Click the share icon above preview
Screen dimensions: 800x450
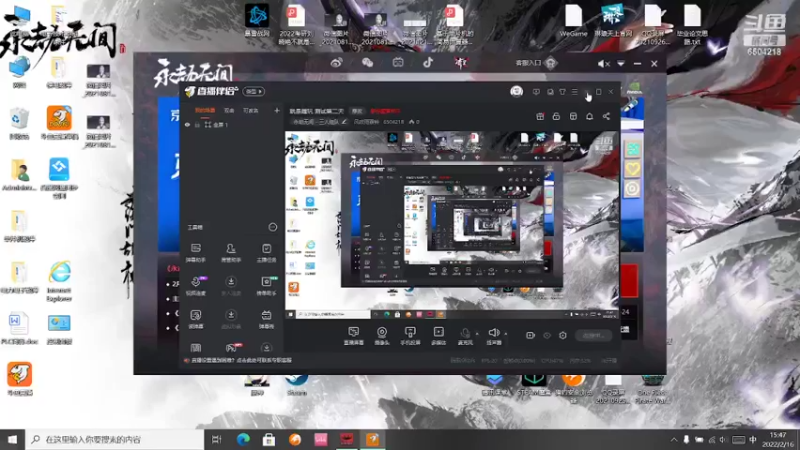point(606,116)
